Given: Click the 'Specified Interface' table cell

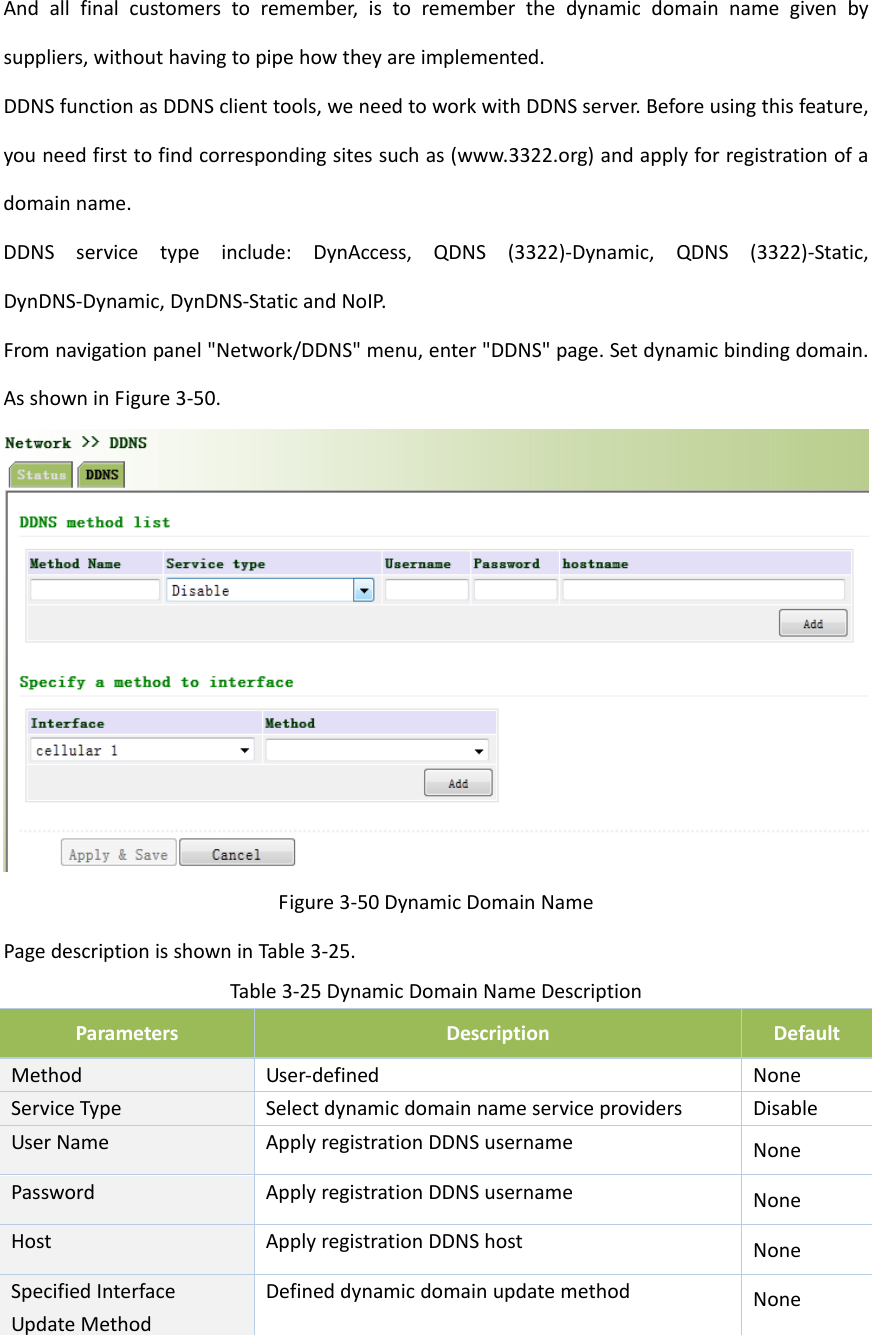Looking at the screenshot, I should point(127,1304).
